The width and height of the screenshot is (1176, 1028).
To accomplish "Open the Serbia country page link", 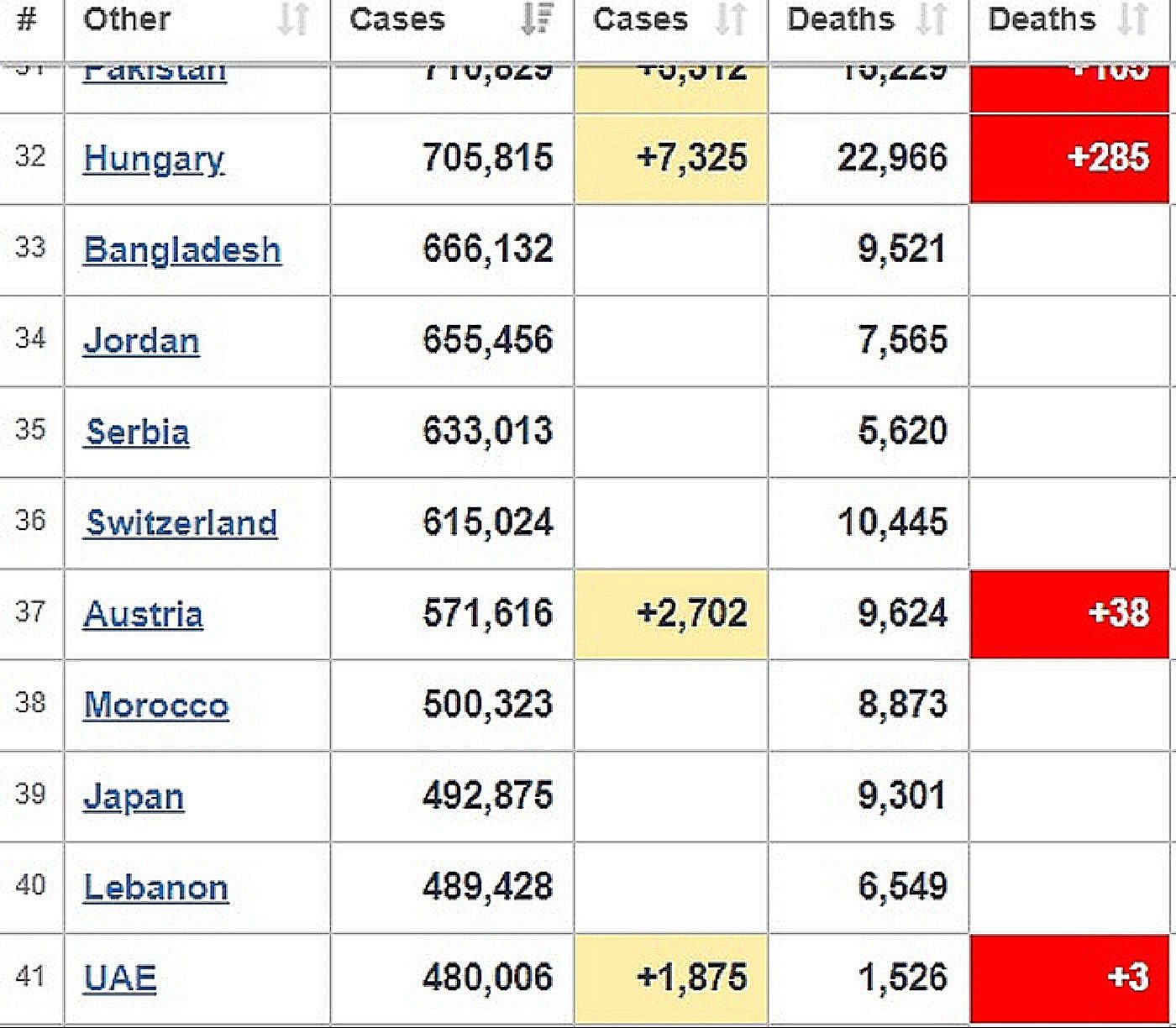I will pyautogui.click(x=138, y=432).
